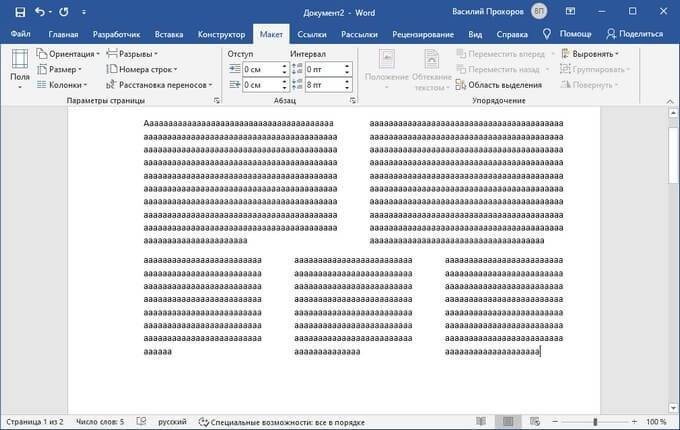Switch to the Рассылки tab

(359, 34)
